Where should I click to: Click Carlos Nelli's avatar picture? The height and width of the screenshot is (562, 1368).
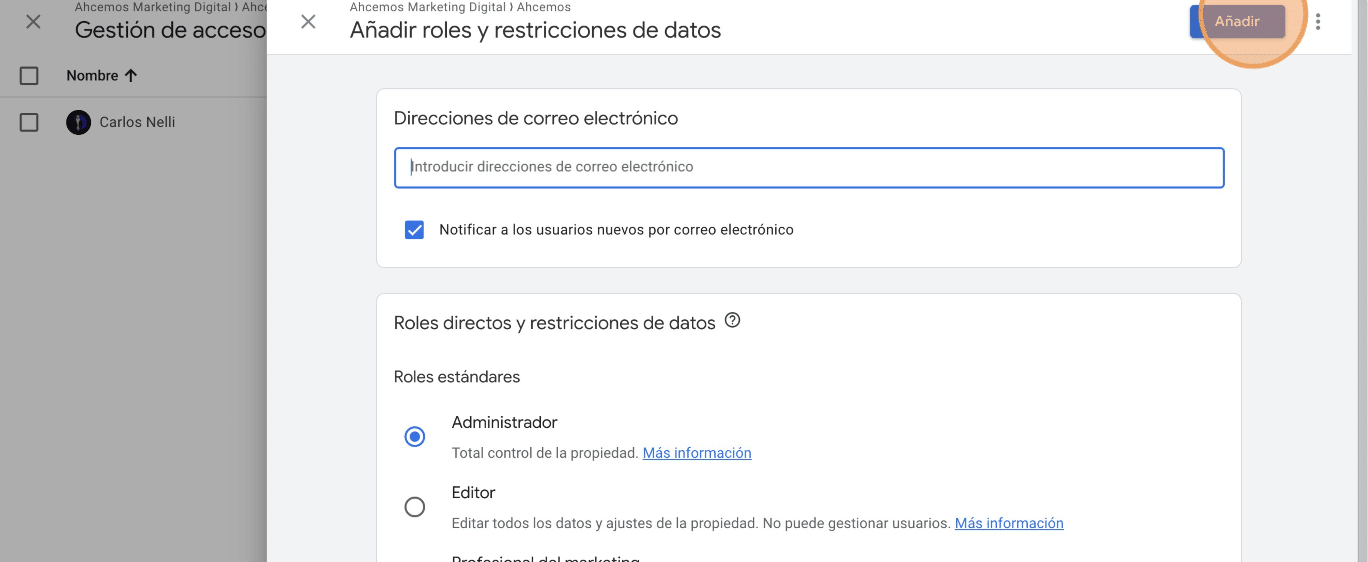coord(78,122)
